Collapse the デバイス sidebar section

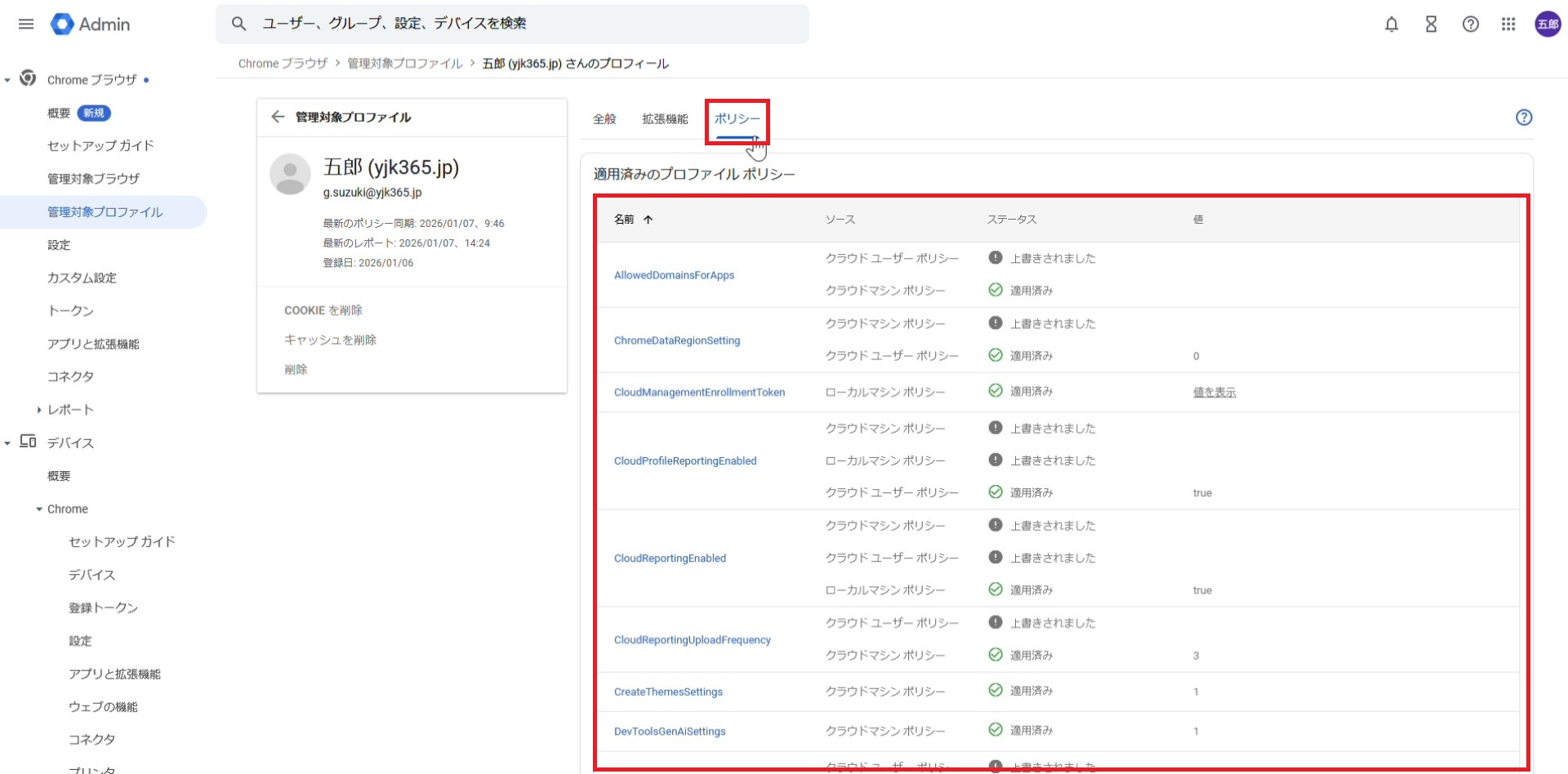7,443
